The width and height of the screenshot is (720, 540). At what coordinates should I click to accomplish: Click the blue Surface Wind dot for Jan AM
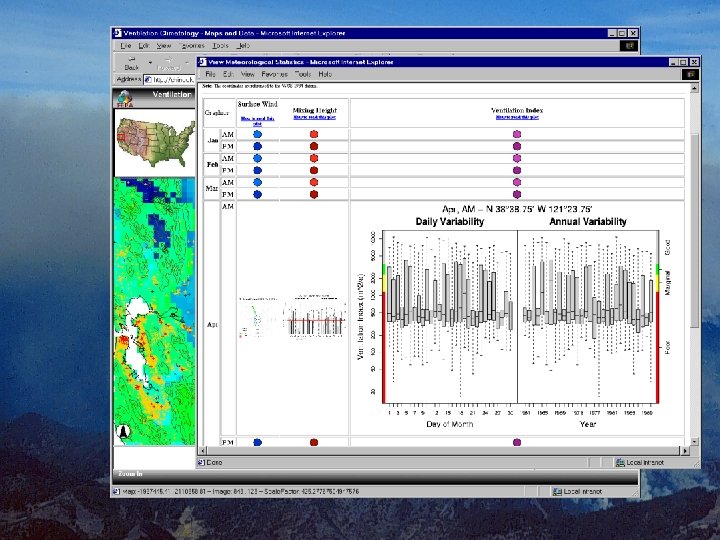pyautogui.click(x=257, y=134)
